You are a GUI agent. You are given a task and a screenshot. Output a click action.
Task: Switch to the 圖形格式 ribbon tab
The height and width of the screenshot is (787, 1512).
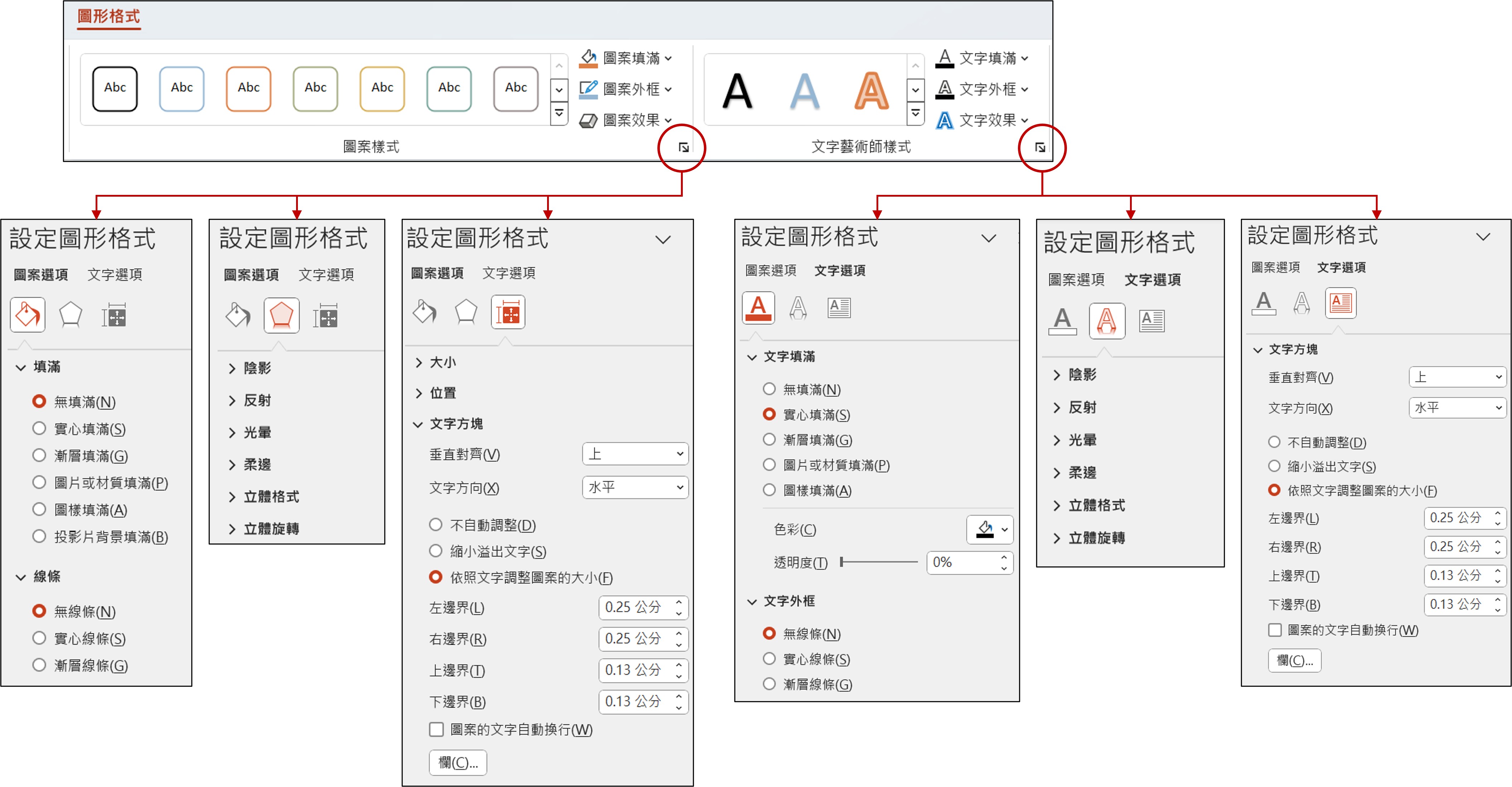[x=108, y=16]
